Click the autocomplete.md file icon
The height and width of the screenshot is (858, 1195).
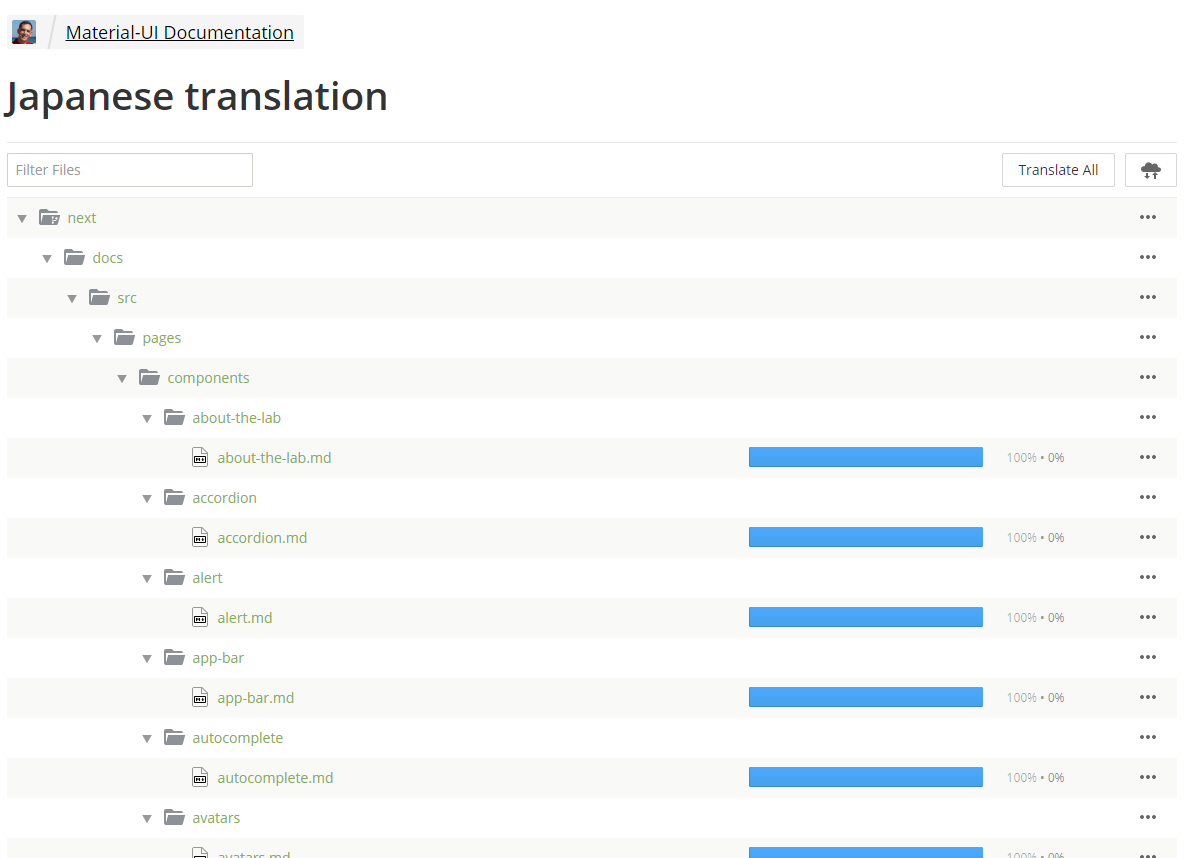[200, 777]
